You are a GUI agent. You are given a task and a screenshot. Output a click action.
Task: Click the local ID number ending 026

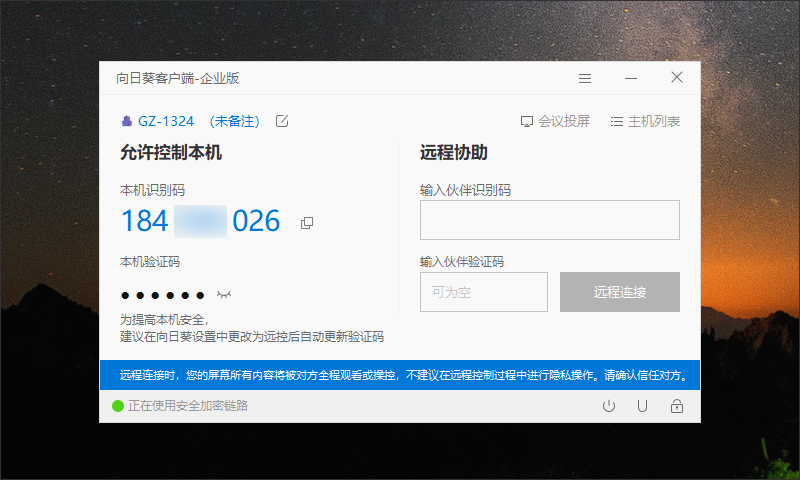[x=201, y=221]
